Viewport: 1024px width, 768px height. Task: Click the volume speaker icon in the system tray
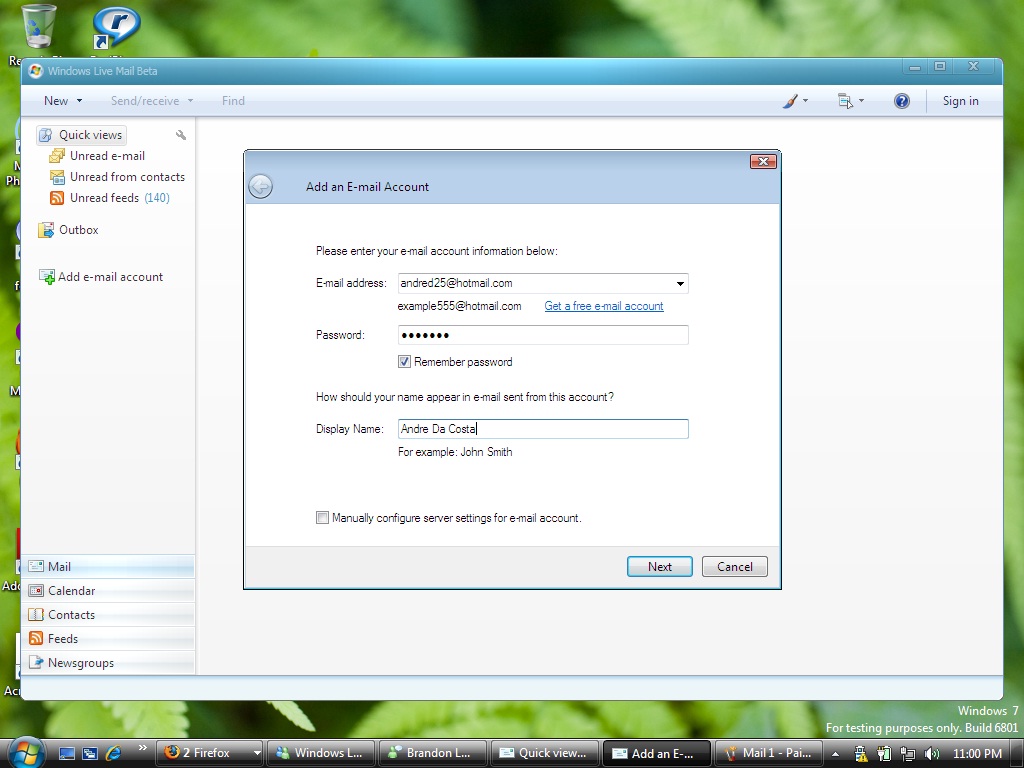click(931, 753)
